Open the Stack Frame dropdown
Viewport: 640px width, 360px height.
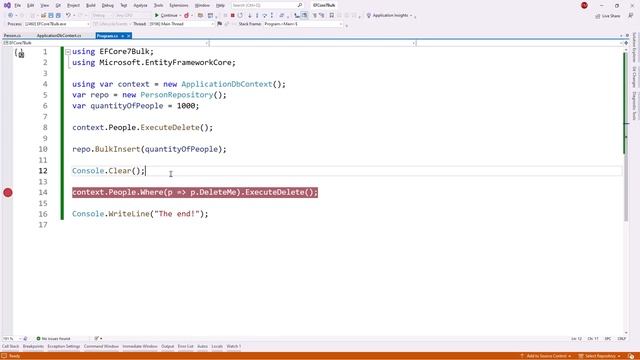pyautogui.click(x=302, y=24)
